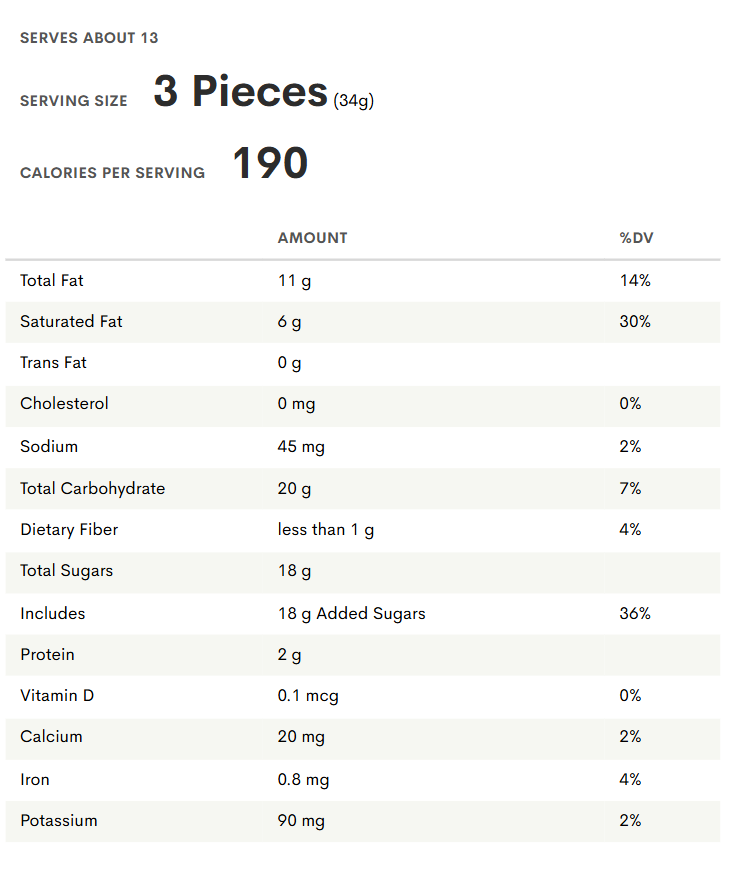Click the Calcium "20 mg" amount
This screenshot has height=869, width=730.
(301, 737)
